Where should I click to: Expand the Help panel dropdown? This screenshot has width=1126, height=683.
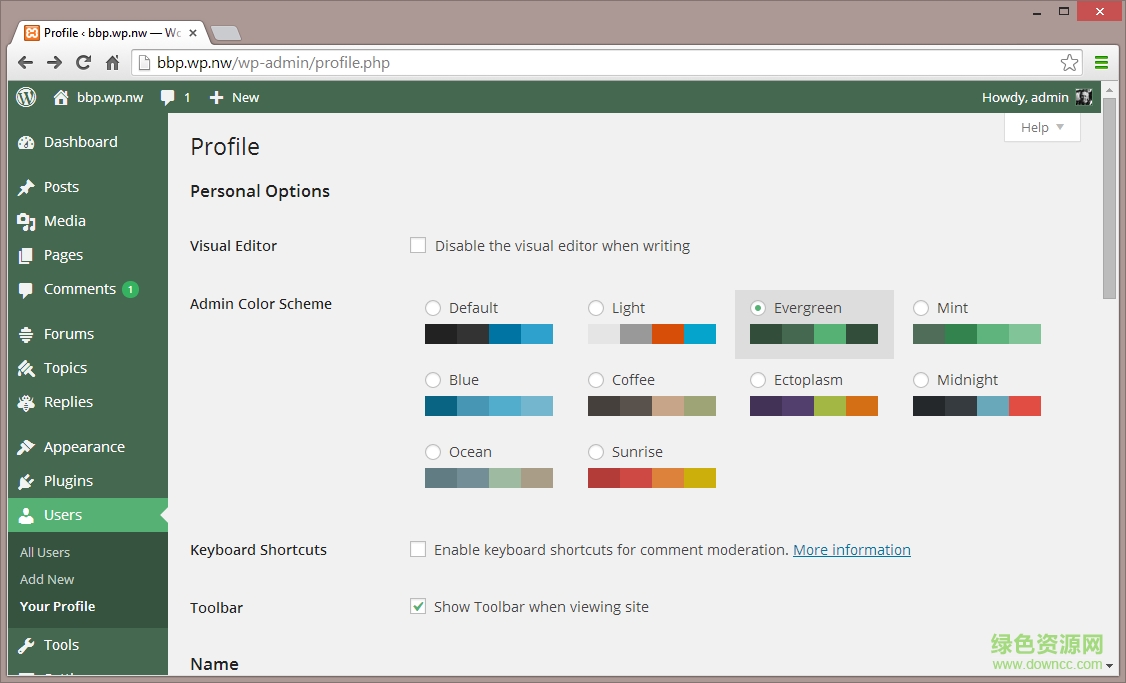tap(1041, 127)
